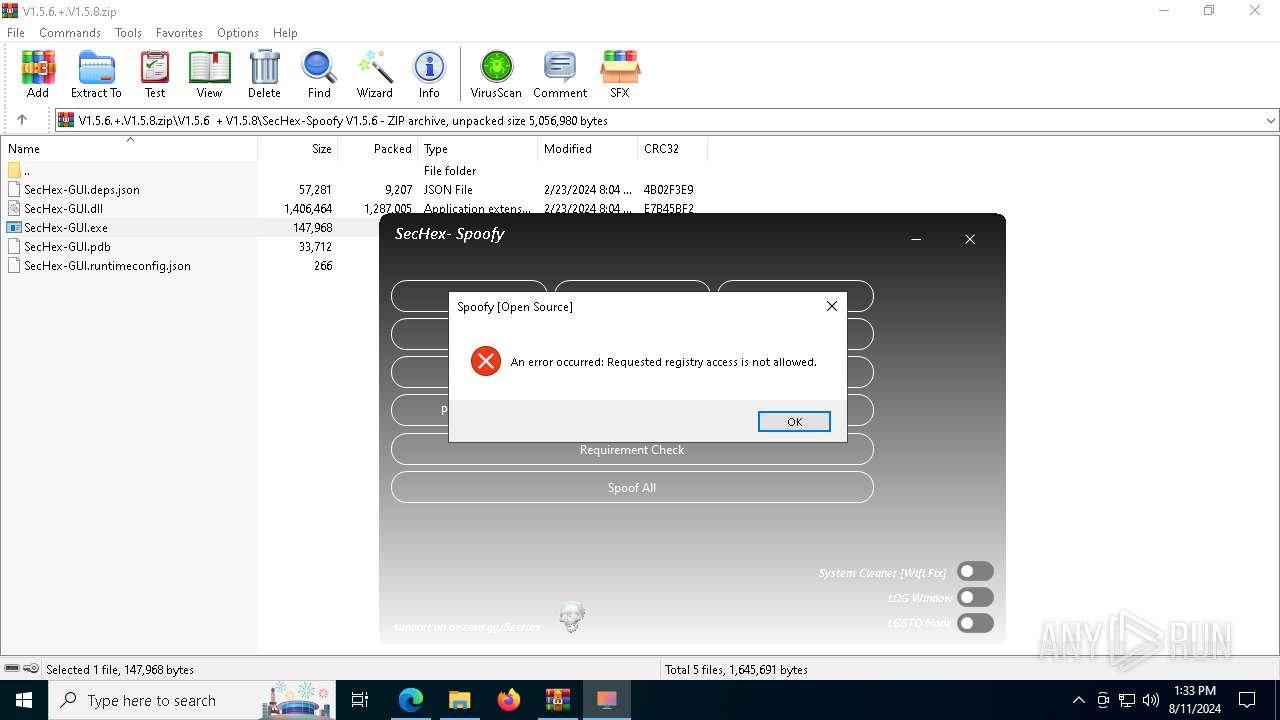Click OK in the error dialog

pos(794,422)
